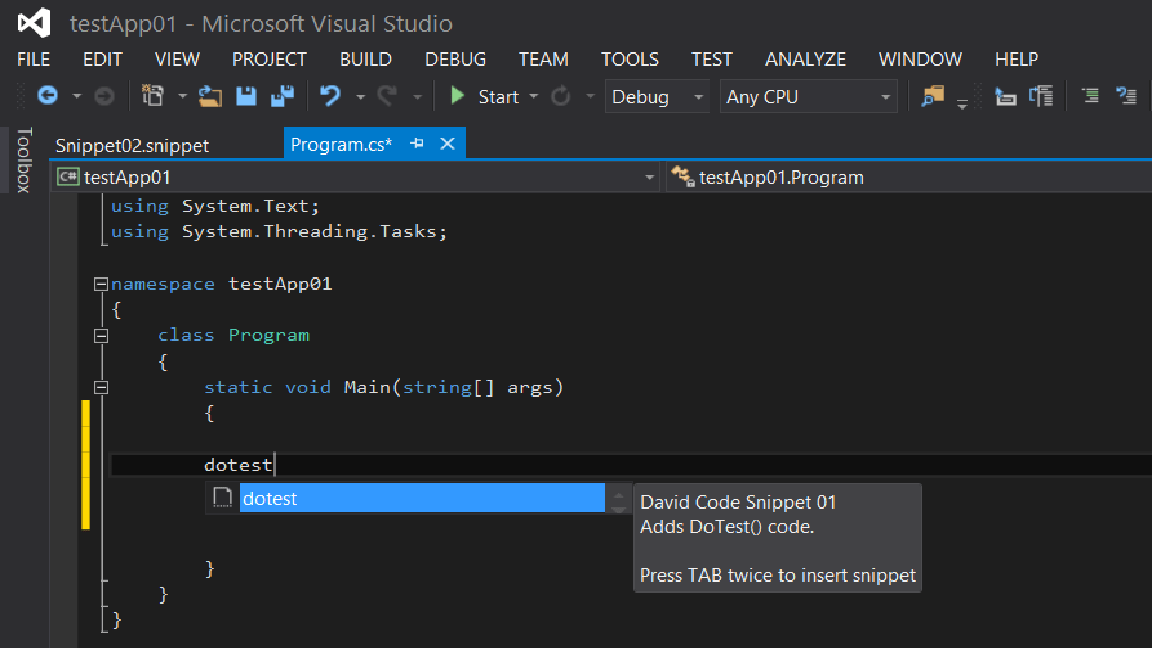Pin the Program.cs tab
Viewport: 1152px width, 648px height.
click(417, 144)
